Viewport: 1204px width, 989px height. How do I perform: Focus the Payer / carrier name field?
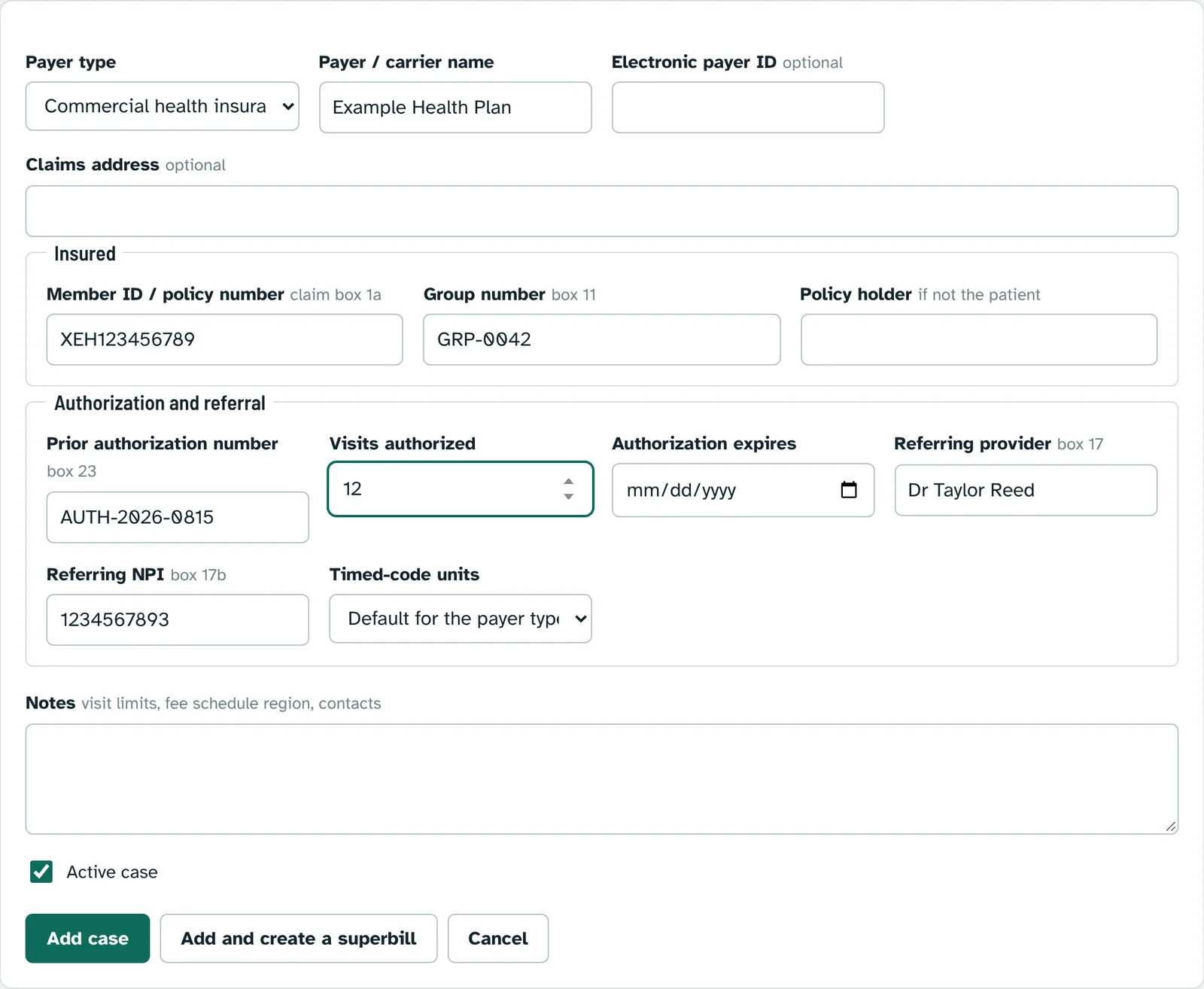point(455,108)
